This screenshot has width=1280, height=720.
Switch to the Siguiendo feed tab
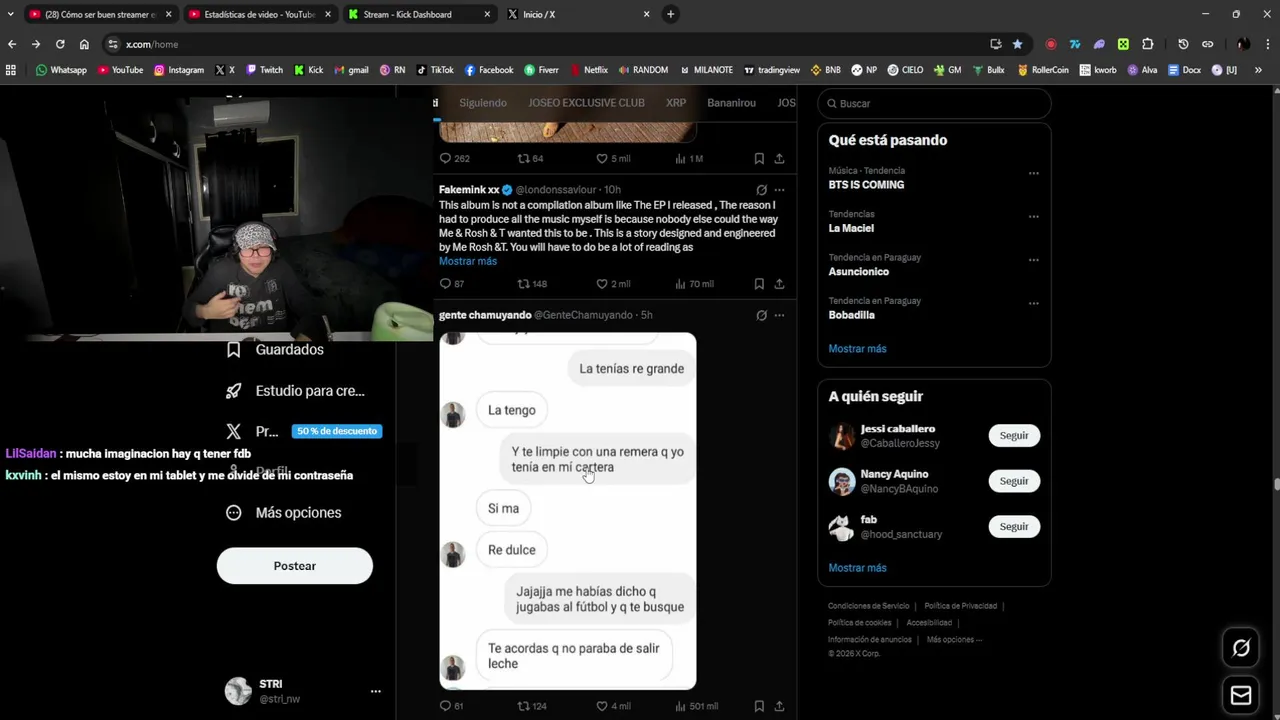pos(483,103)
